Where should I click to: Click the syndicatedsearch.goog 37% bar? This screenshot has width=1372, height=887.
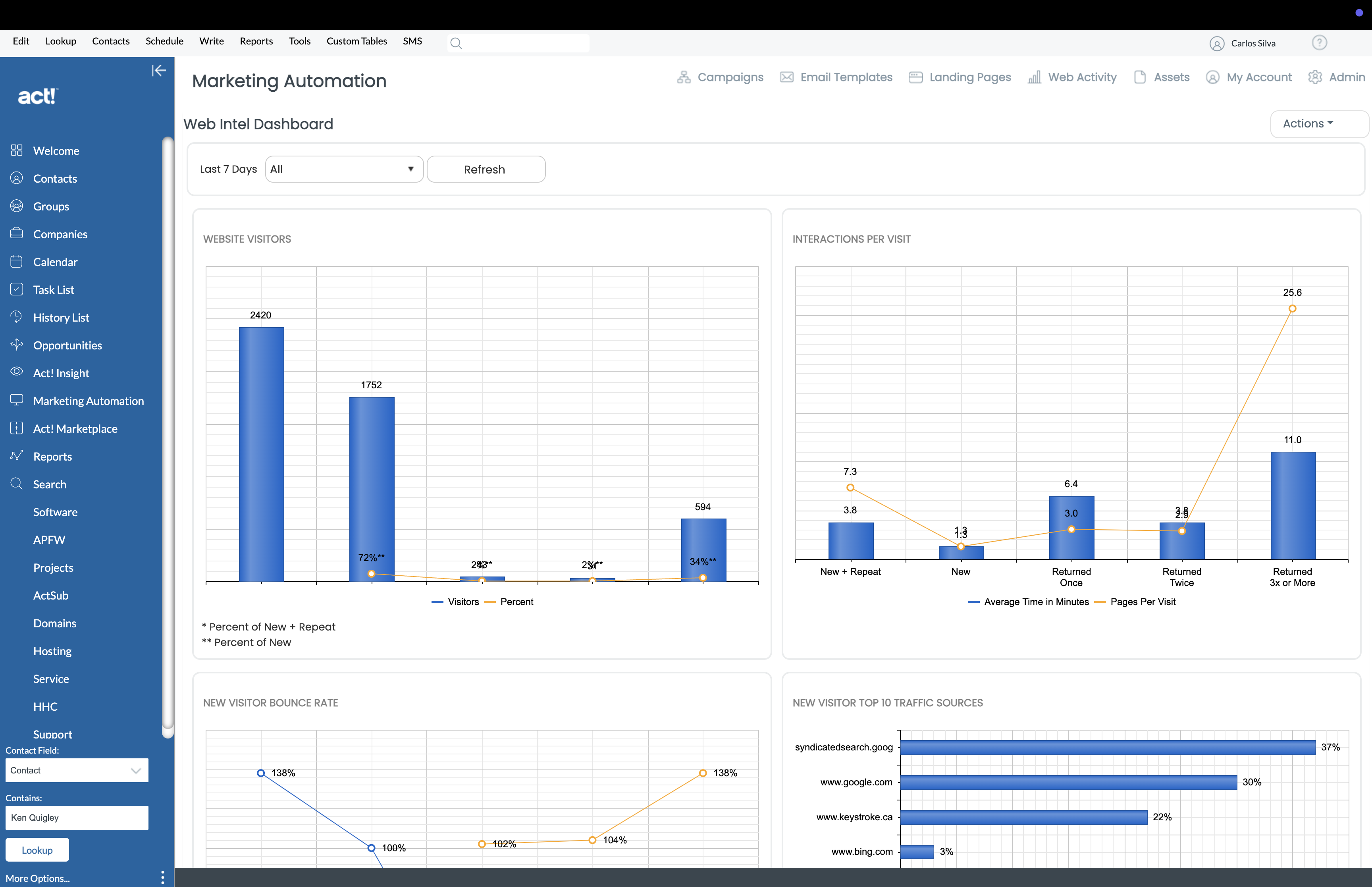(1108, 747)
